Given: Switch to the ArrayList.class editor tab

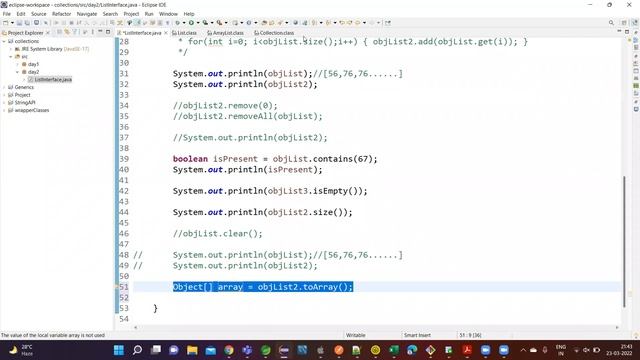Looking at the screenshot, I should click(x=225, y=33).
